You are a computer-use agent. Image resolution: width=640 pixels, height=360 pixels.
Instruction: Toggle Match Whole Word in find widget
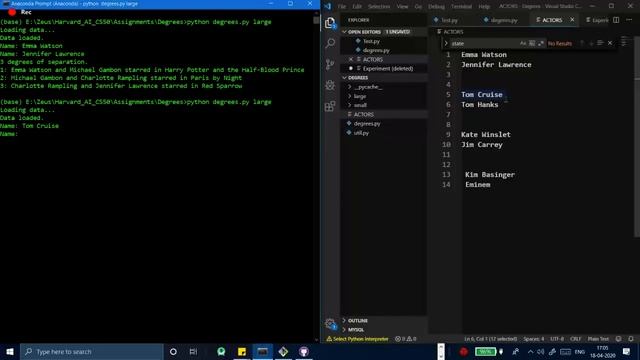click(532, 43)
